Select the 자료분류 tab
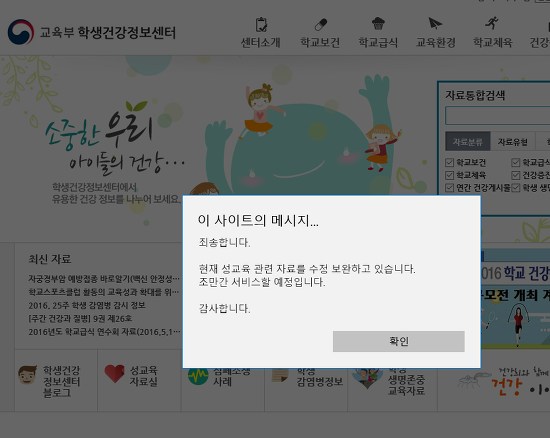 click(x=468, y=142)
